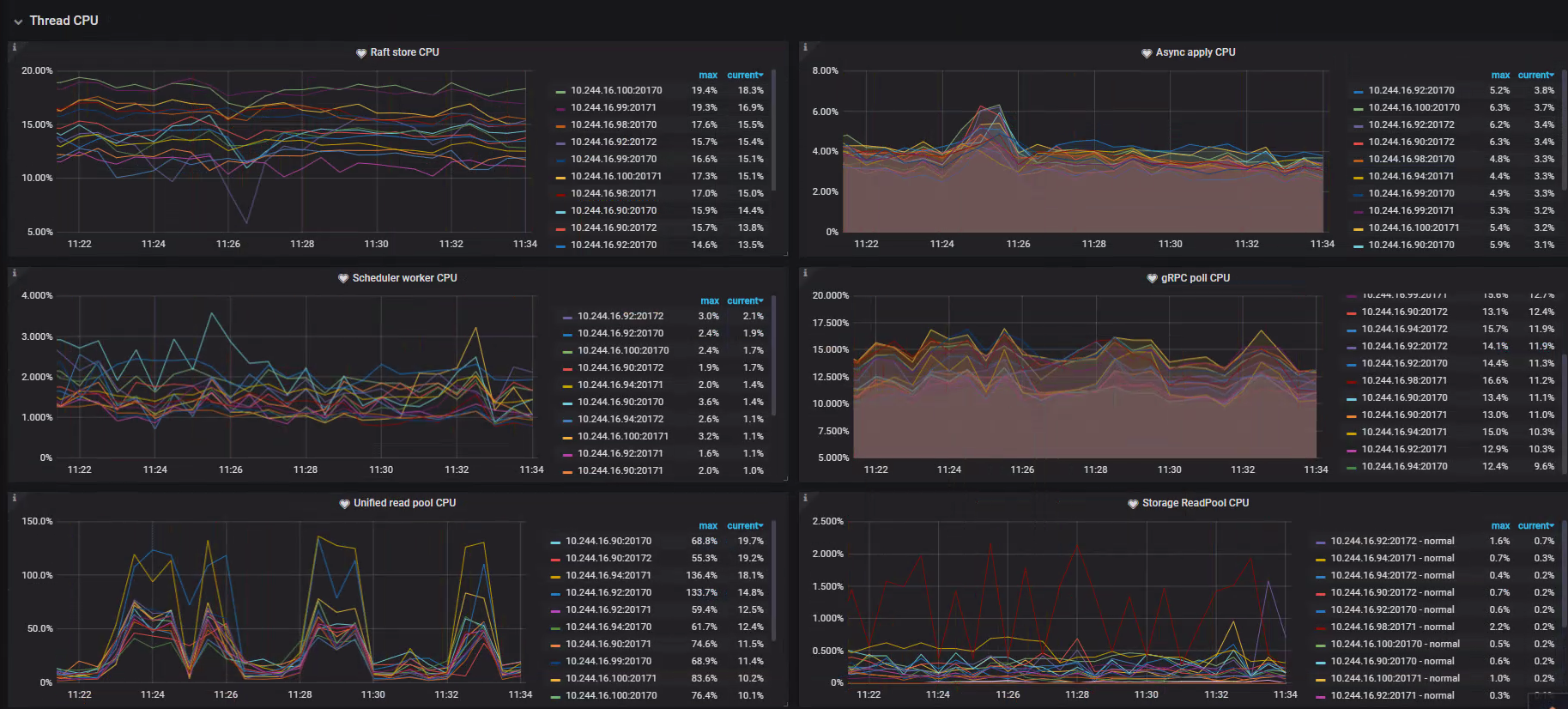Click the Scheduler worker CPU legend scrollbar

[774, 354]
